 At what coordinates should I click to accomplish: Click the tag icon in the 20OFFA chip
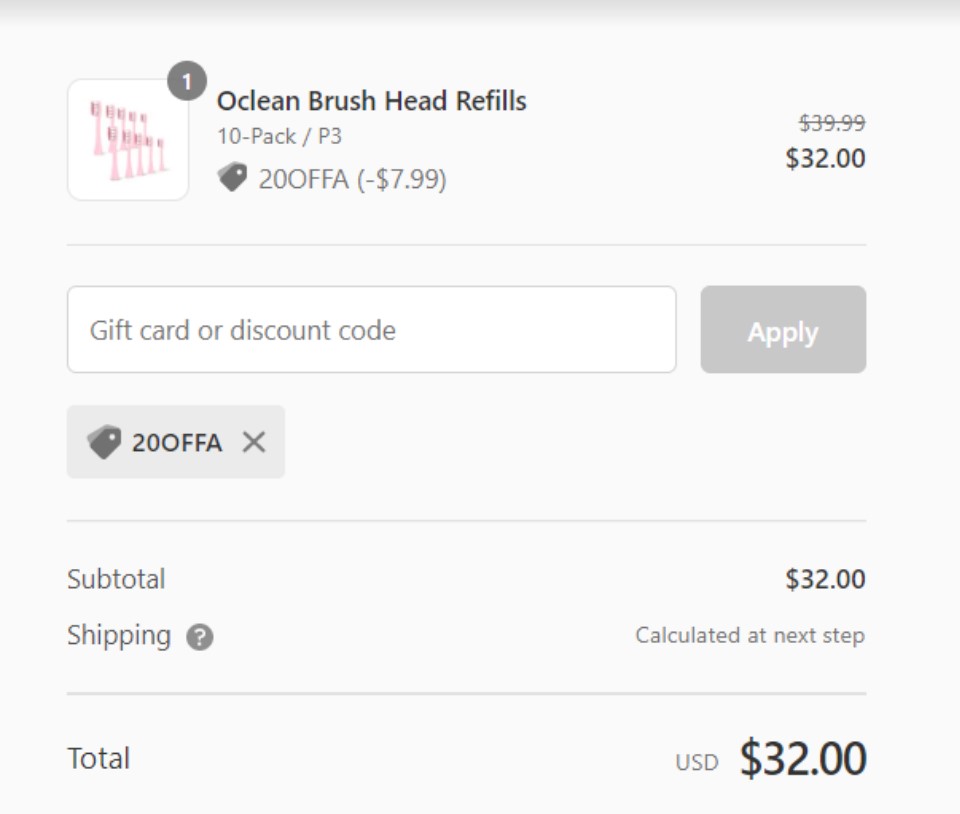coord(104,442)
